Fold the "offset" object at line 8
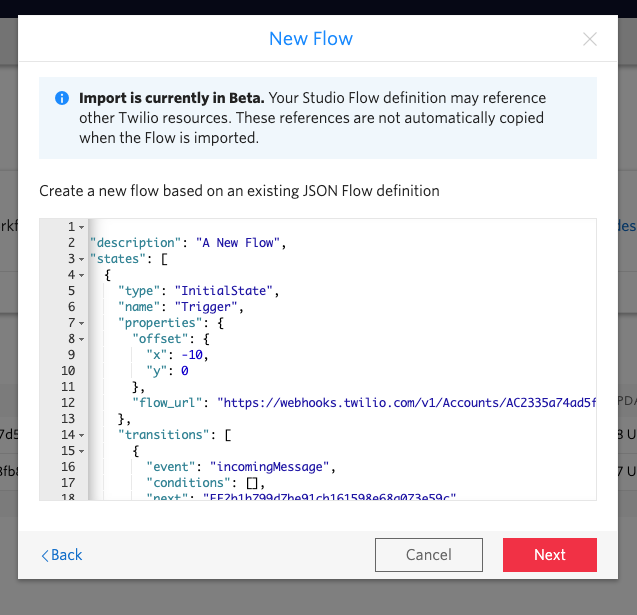The height and width of the screenshot is (615, 637). point(81,339)
